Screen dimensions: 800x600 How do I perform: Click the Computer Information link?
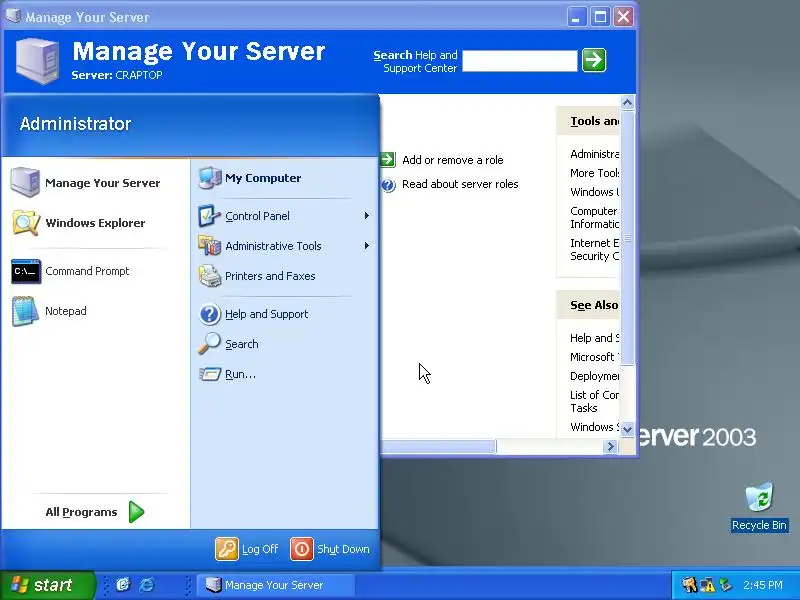tap(594, 217)
